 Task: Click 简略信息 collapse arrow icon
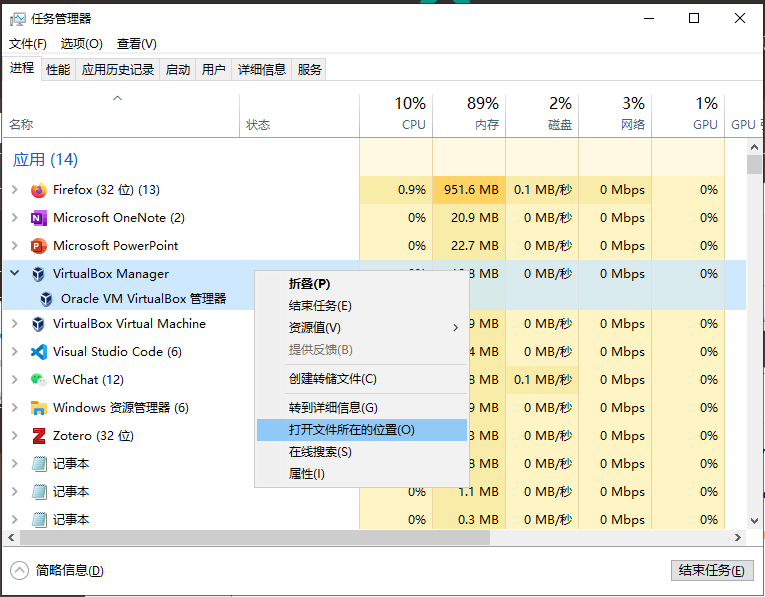click(x=19, y=570)
